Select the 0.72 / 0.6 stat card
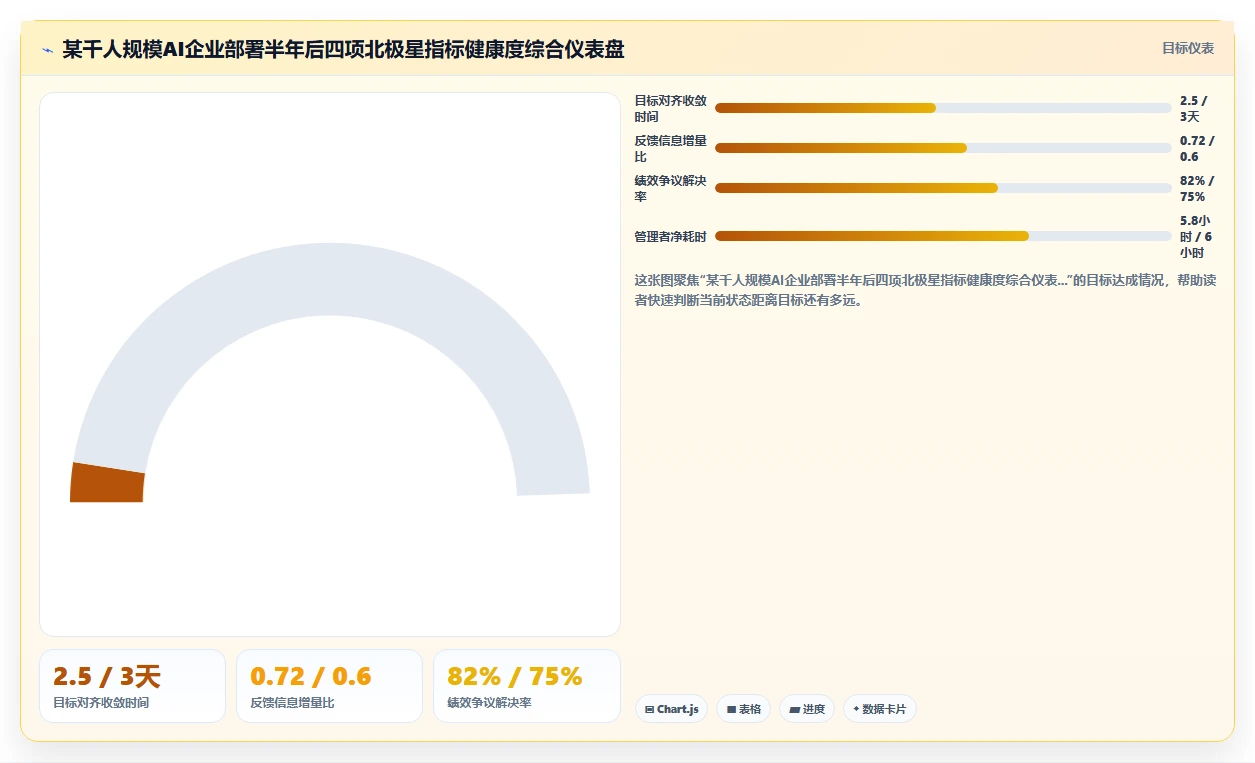The height and width of the screenshot is (763, 1255). (329, 686)
